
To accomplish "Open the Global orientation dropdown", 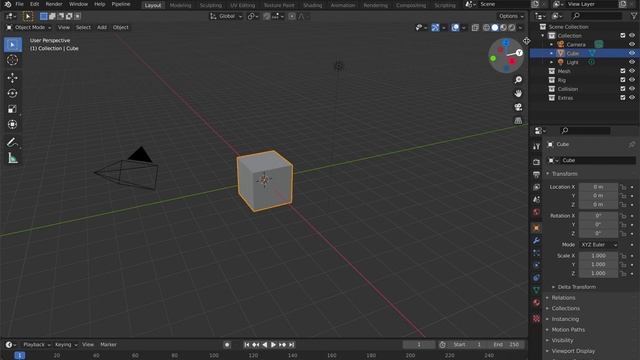I will [x=226, y=16].
